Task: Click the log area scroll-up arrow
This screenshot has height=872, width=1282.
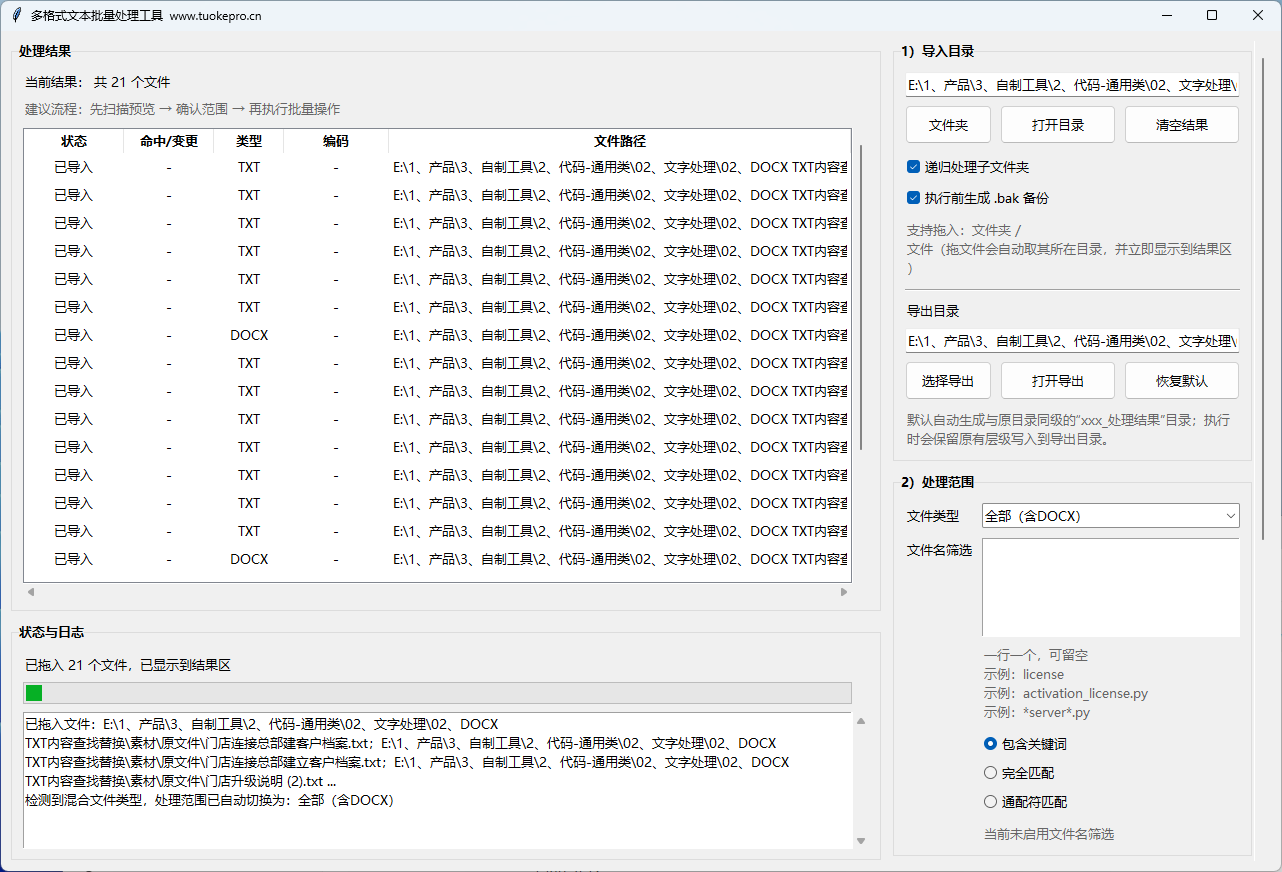Action: pyautogui.click(x=861, y=721)
